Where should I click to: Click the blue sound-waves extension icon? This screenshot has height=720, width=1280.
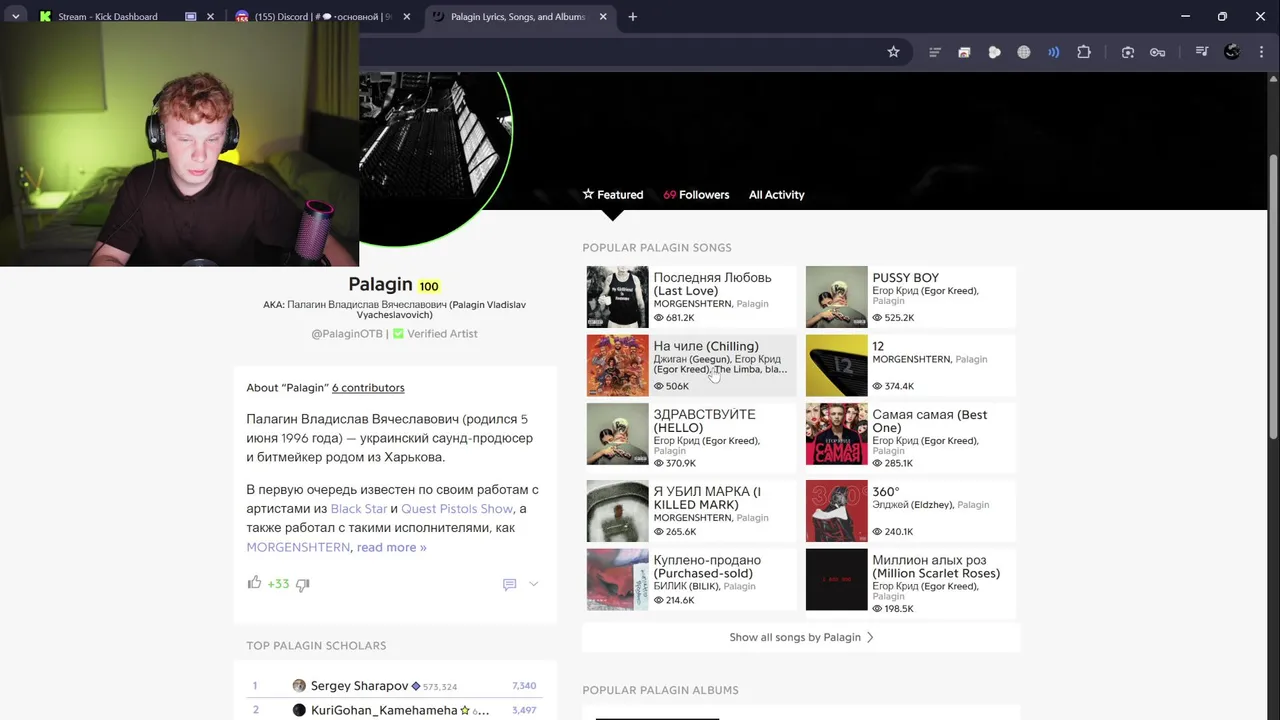(x=1054, y=52)
